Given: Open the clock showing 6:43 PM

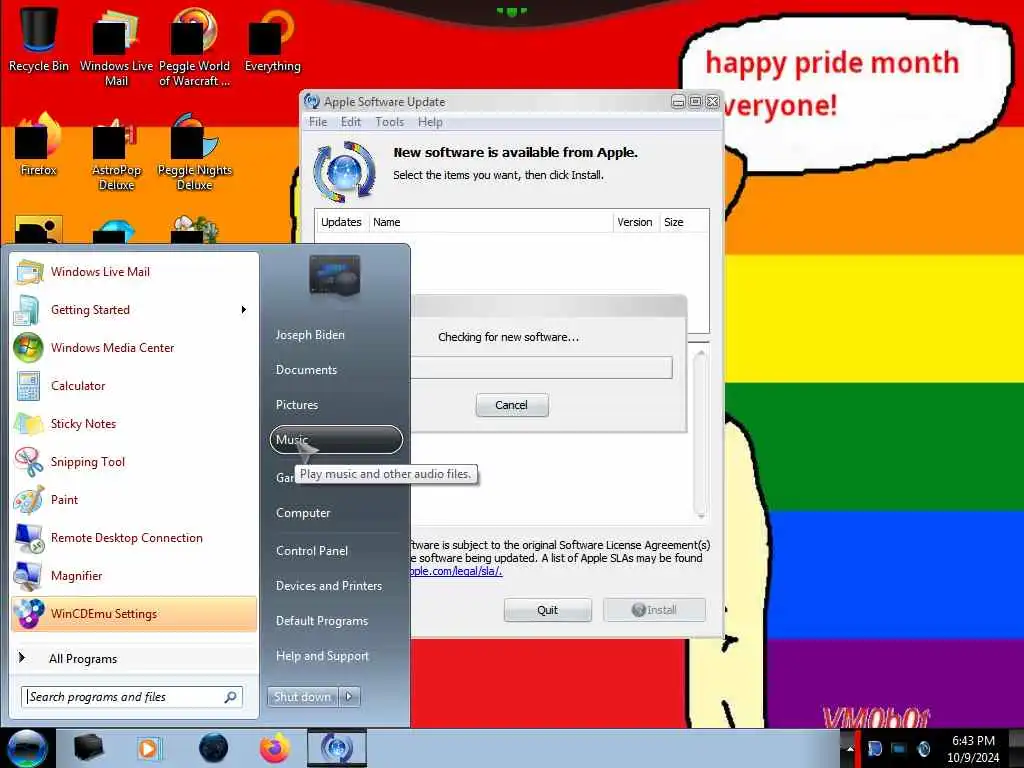Looking at the screenshot, I should point(973,749).
